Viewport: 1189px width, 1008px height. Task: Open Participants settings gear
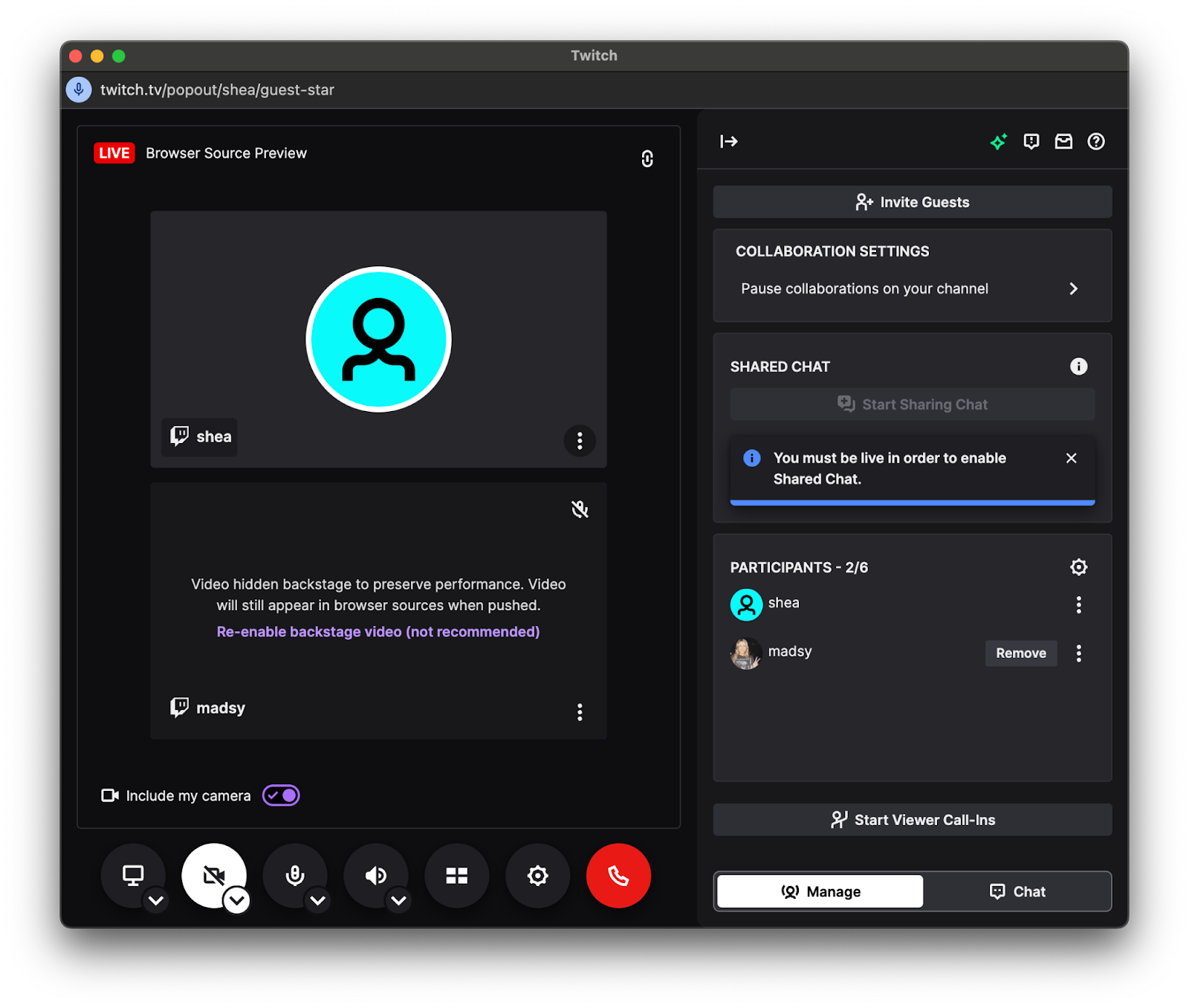pos(1078,567)
